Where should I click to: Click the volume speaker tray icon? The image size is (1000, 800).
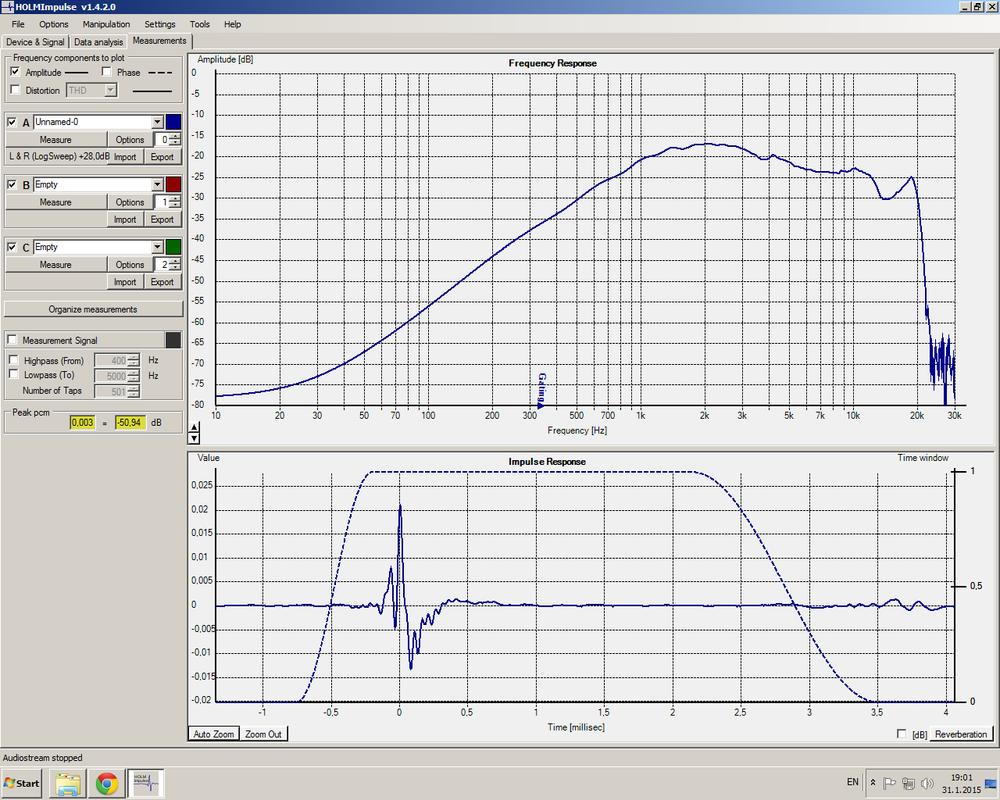coord(927,783)
